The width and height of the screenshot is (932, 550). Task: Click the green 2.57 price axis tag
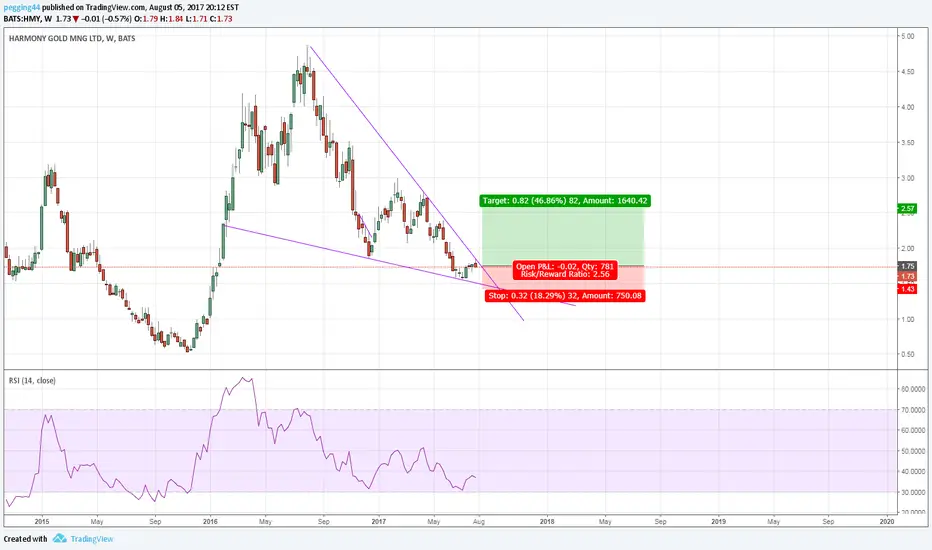908,209
